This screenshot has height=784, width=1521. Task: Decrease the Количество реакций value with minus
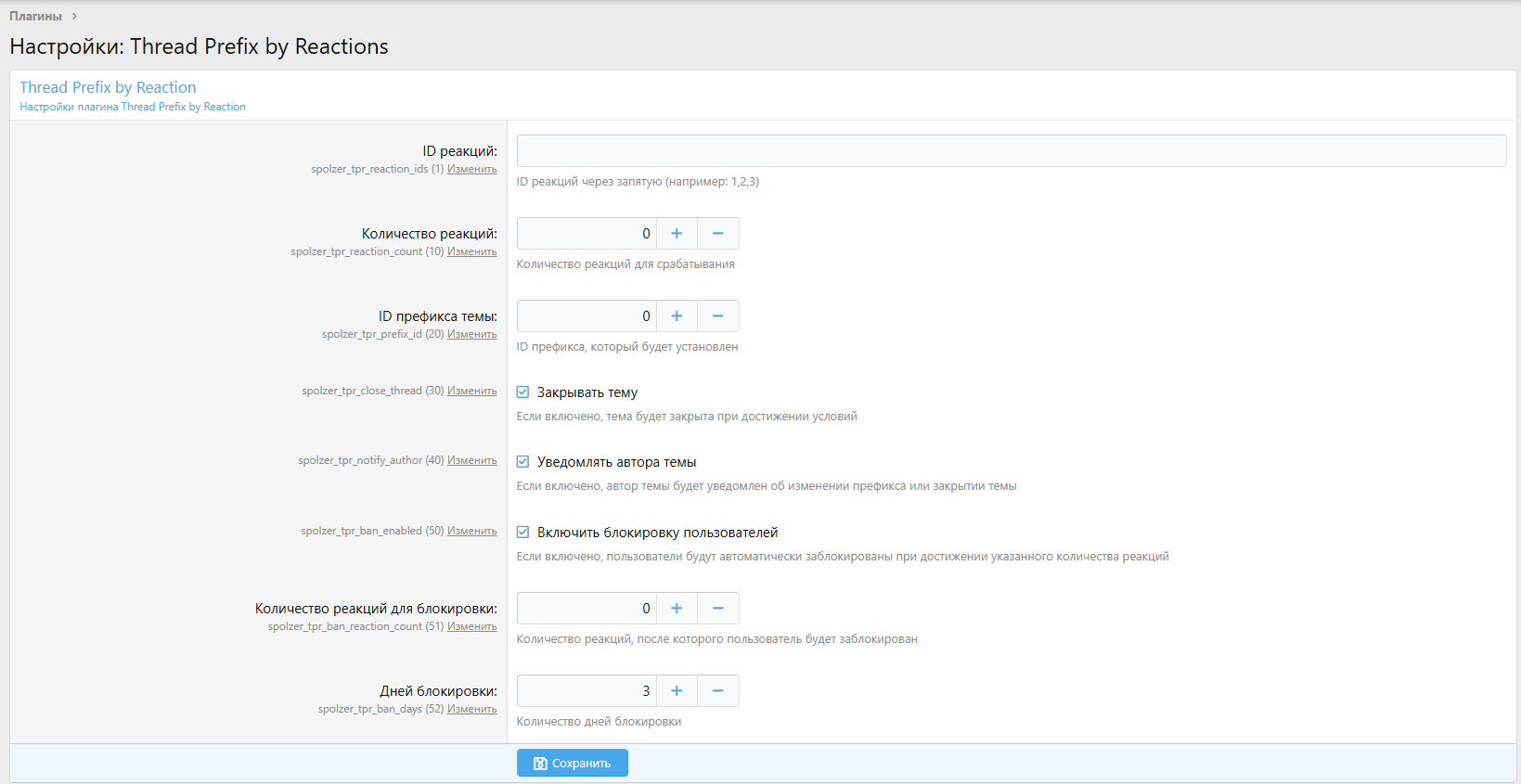(x=717, y=234)
